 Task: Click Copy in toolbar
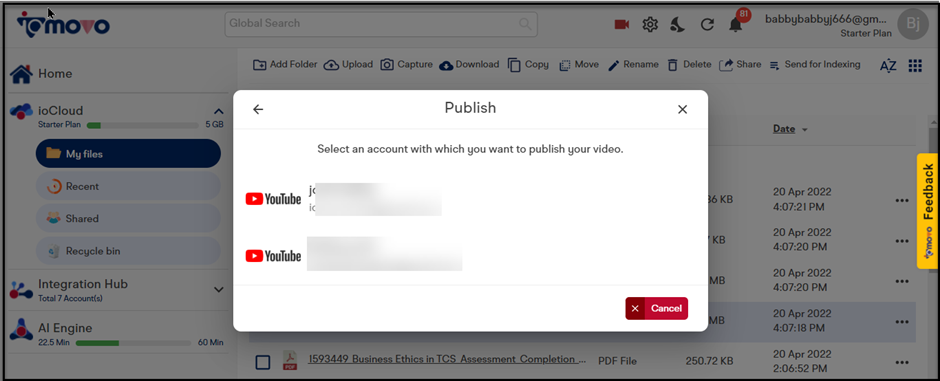coord(528,65)
